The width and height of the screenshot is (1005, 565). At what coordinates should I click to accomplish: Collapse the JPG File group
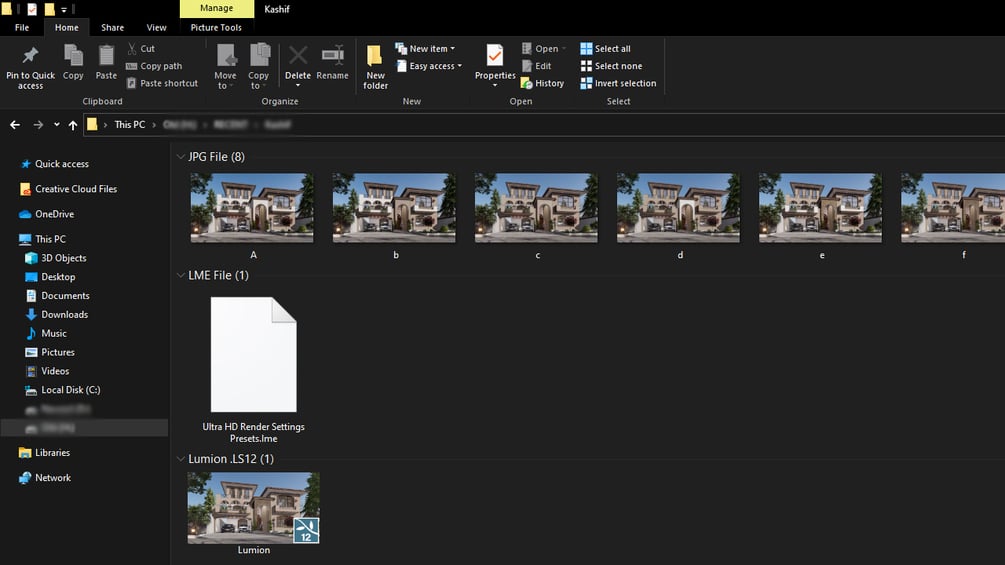point(181,157)
